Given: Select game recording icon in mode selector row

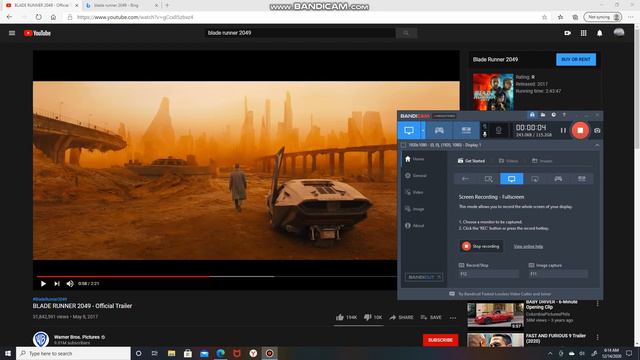Looking at the screenshot, I should tap(558, 179).
